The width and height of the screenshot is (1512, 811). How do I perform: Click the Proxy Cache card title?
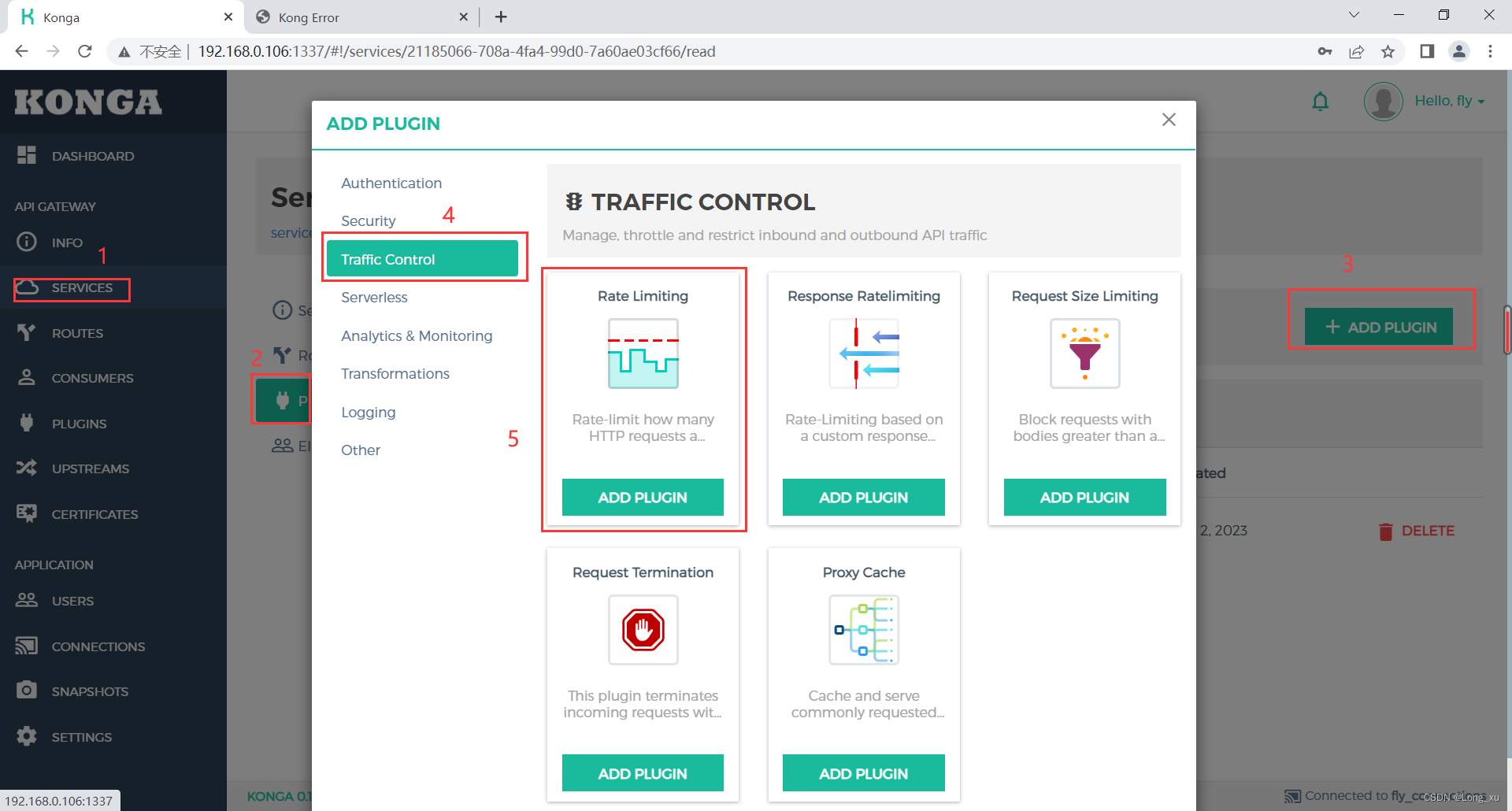[864, 572]
